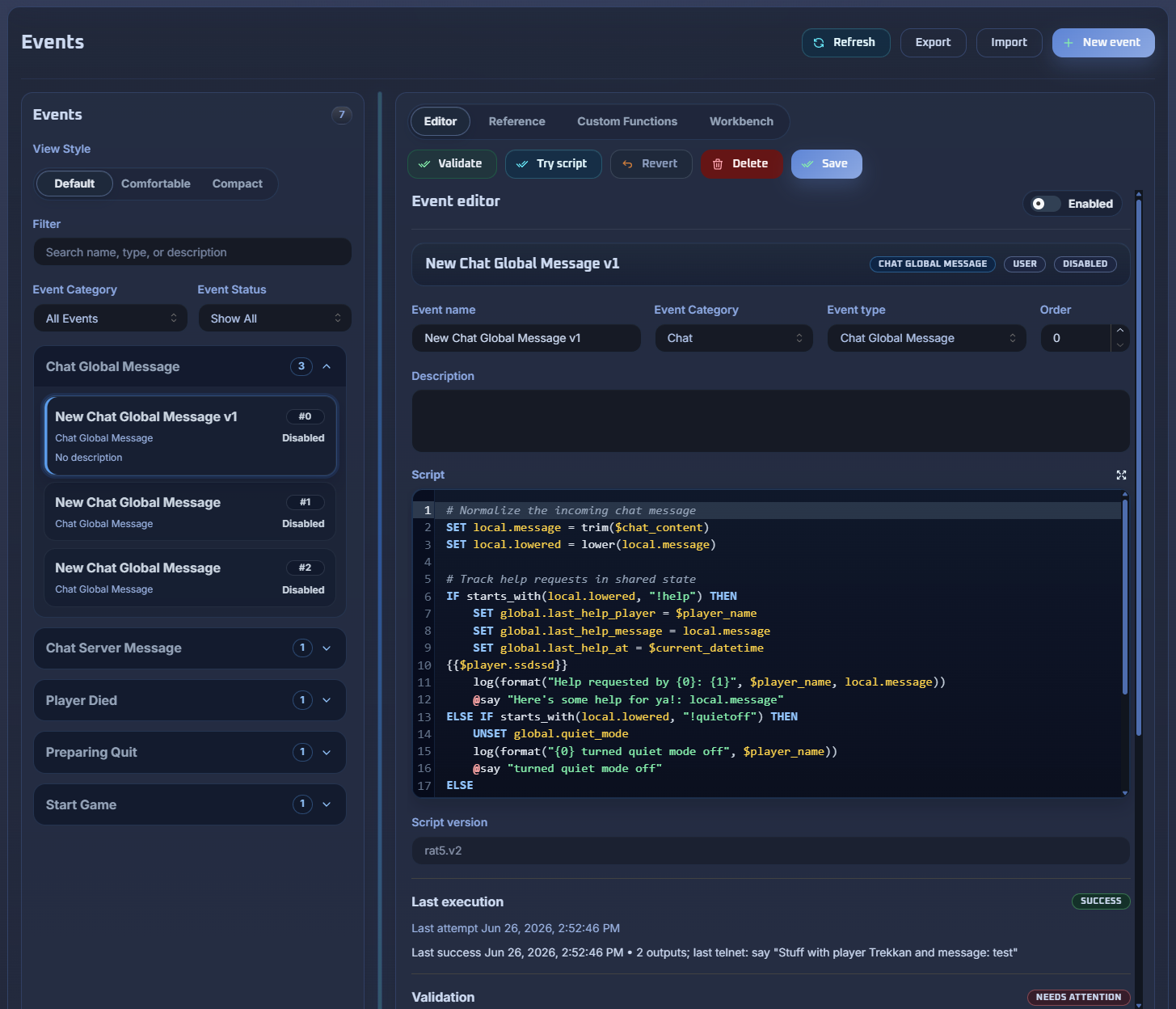Image resolution: width=1176 pixels, height=1009 pixels.
Task: Click the Save button
Action: 826,164
